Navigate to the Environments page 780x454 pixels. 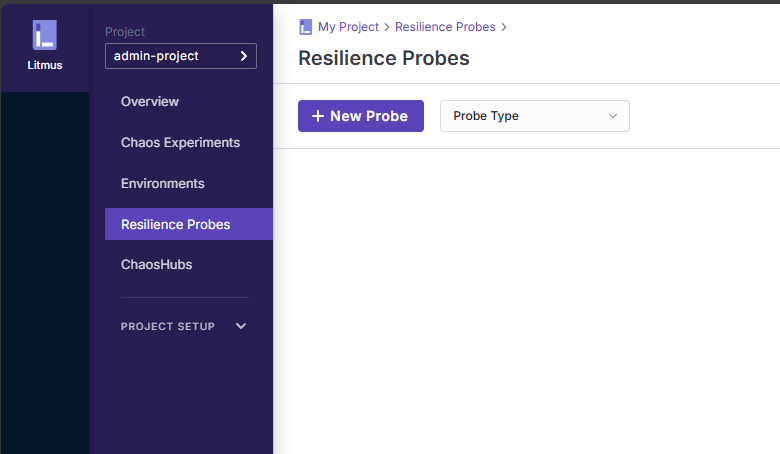tap(162, 183)
